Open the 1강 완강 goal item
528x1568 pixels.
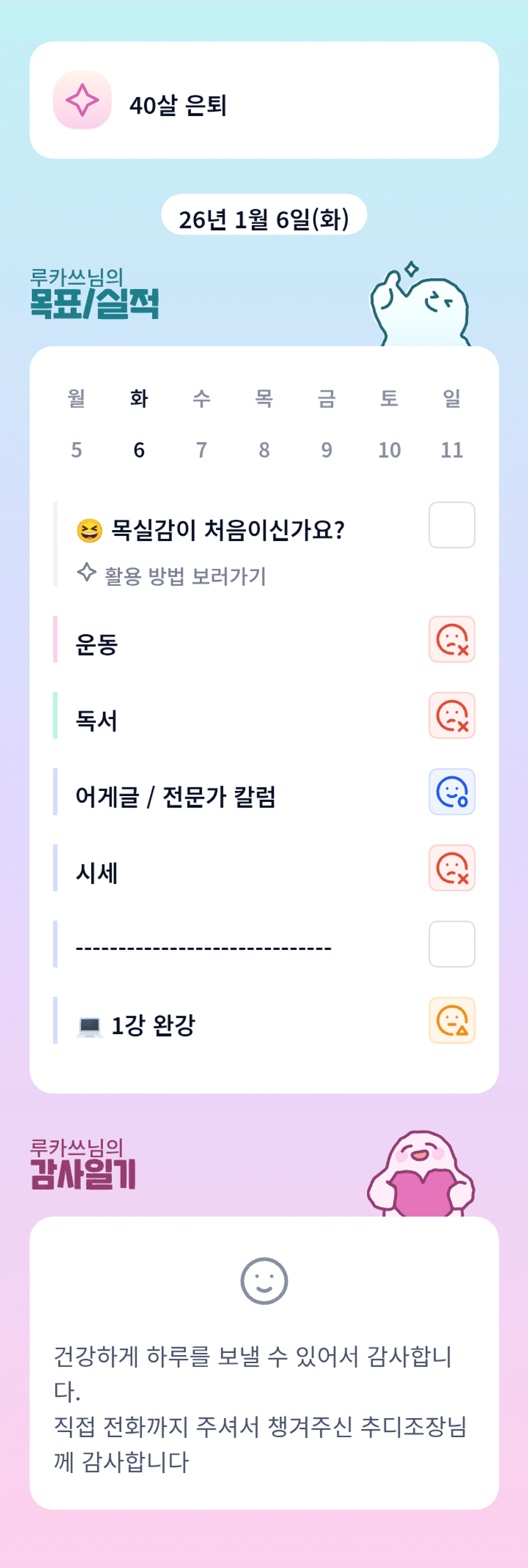point(153,1025)
